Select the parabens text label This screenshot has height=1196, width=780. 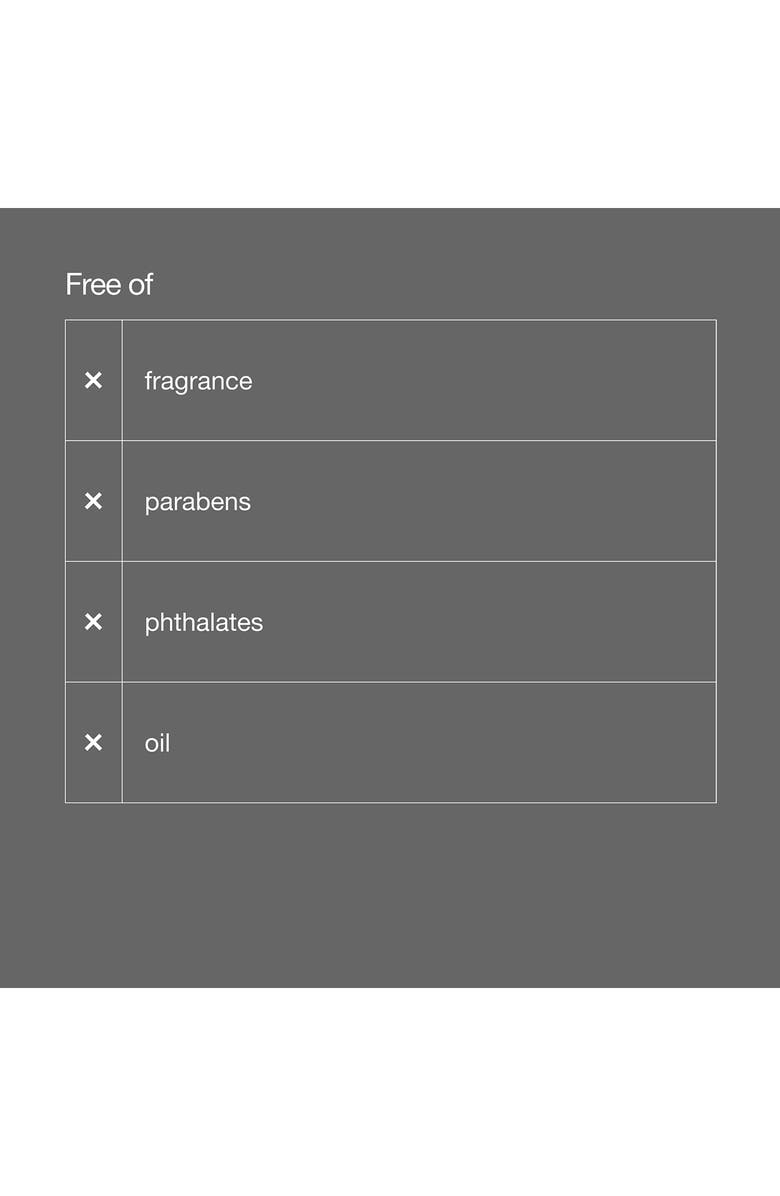click(197, 502)
